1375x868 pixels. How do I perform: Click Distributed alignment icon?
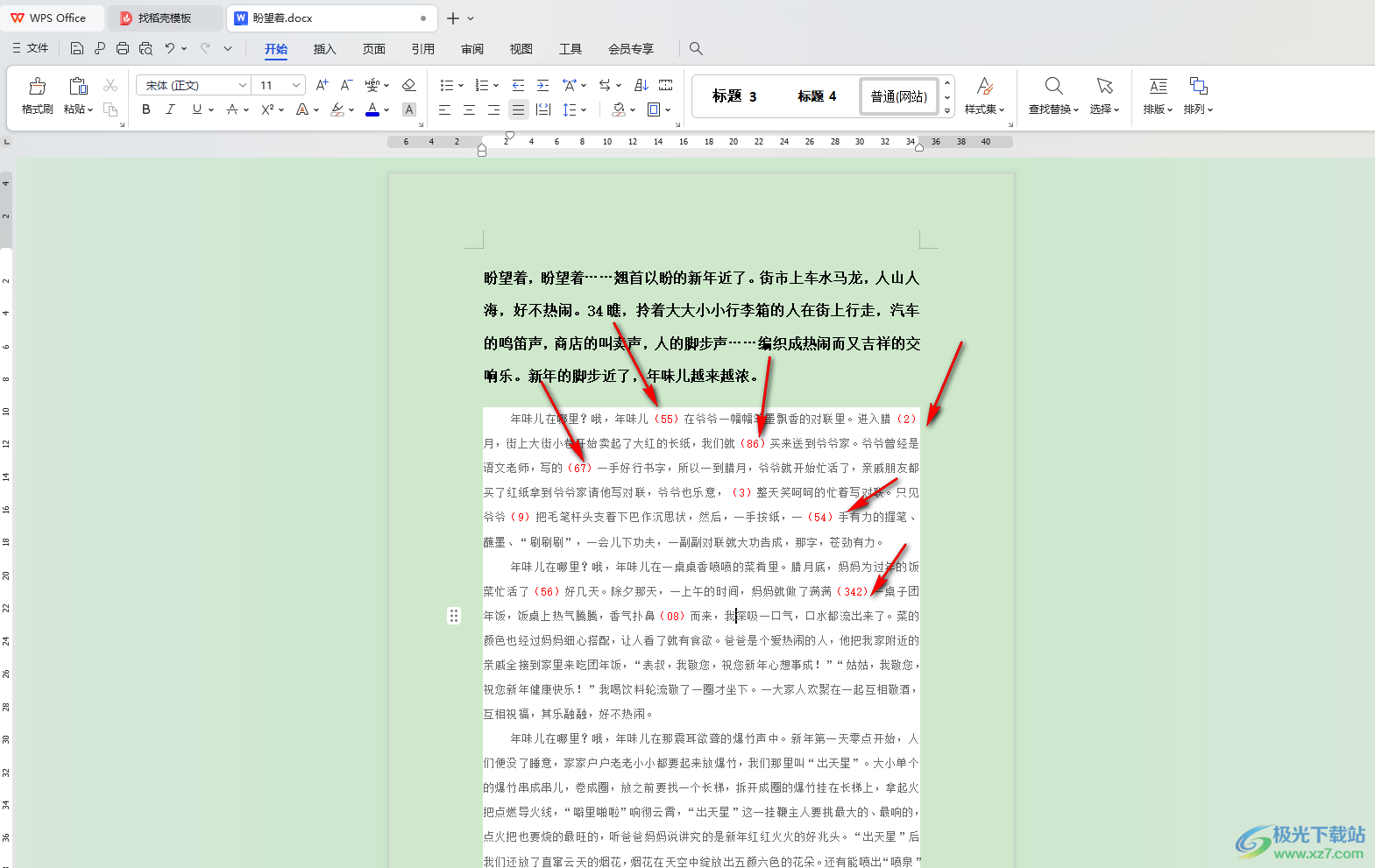click(x=543, y=109)
